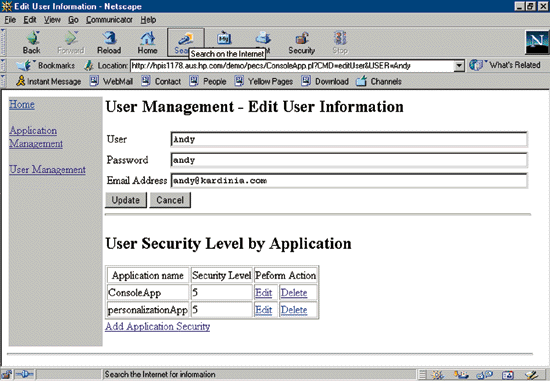This screenshot has height=381, width=550.
Task: Open Navigator from the component bar
Action: (437, 375)
